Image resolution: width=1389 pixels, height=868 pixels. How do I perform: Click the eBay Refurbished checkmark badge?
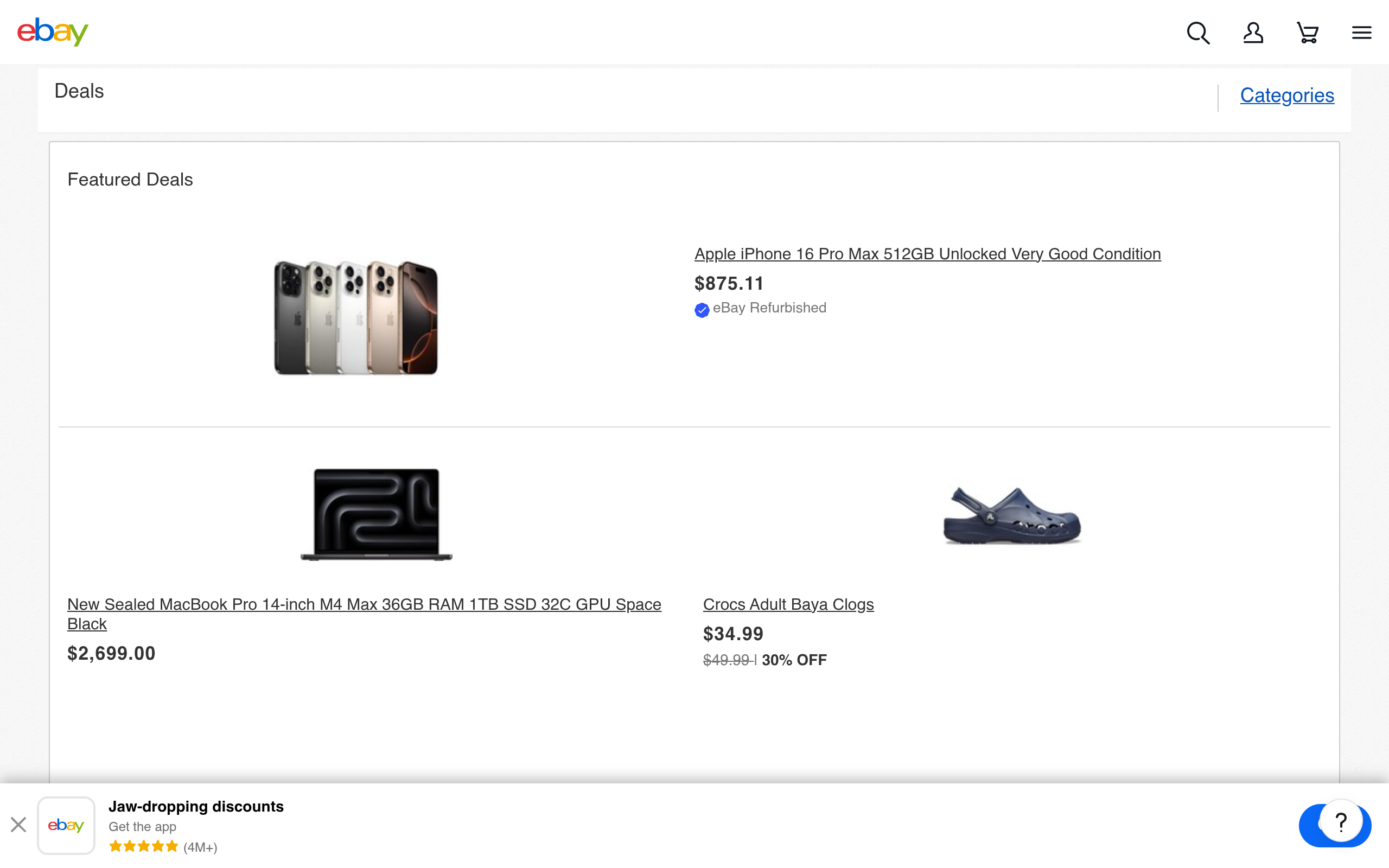702,310
